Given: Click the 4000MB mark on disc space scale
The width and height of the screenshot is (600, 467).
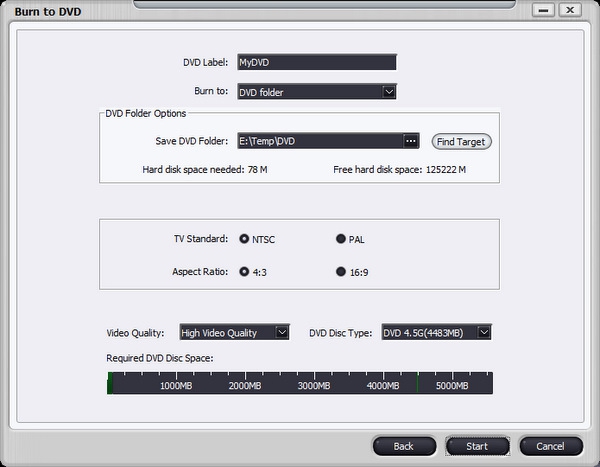Looking at the screenshot, I should [x=383, y=385].
